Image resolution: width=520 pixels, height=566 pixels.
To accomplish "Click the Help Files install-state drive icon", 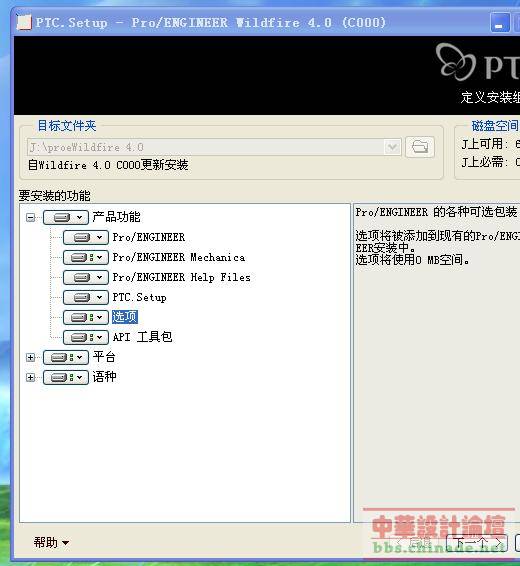I will point(82,278).
